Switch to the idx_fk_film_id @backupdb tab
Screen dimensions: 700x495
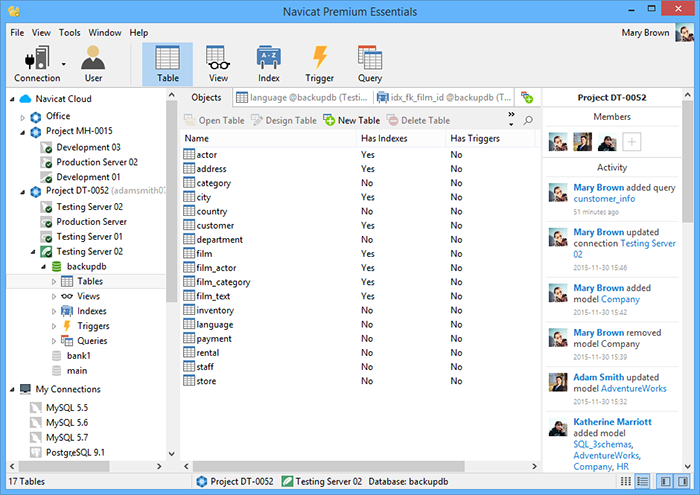[x=444, y=97]
